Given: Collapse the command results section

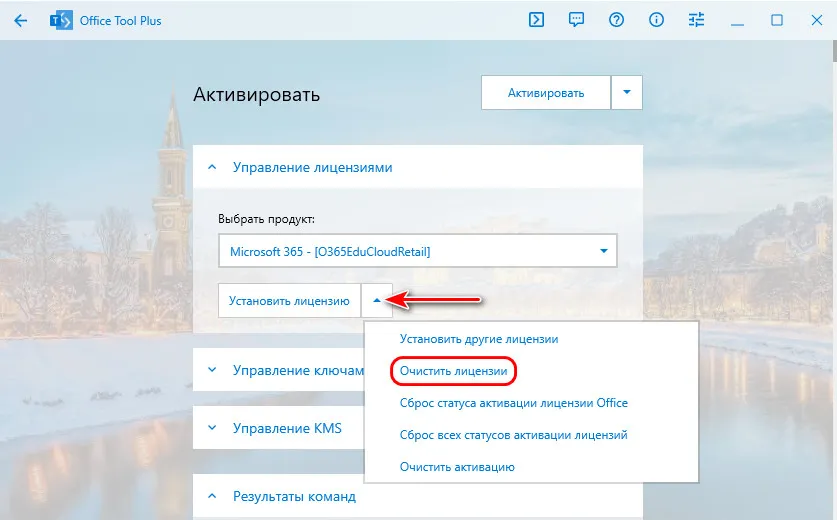Looking at the screenshot, I should click(212, 496).
